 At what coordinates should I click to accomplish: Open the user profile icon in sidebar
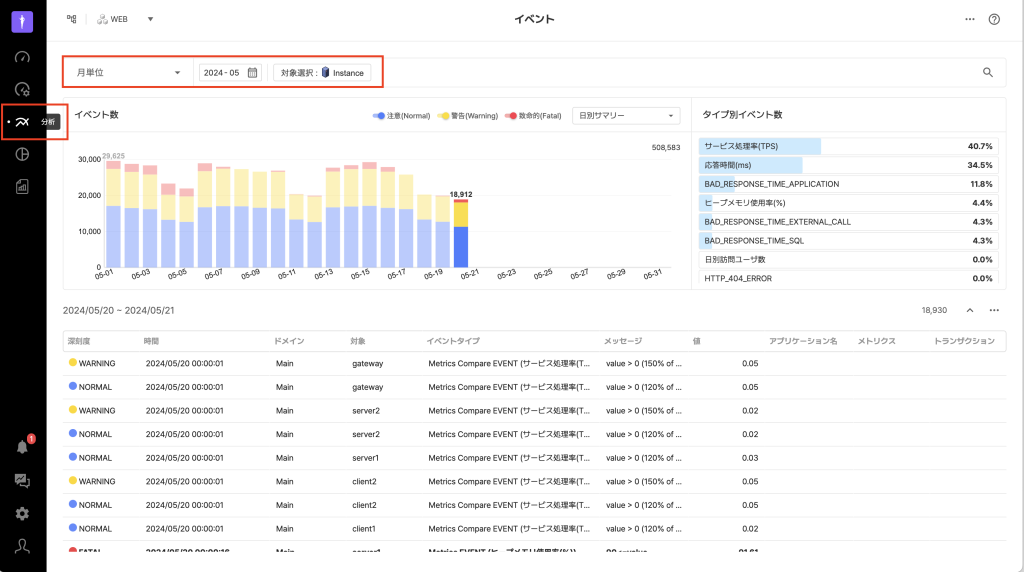[22, 546]
